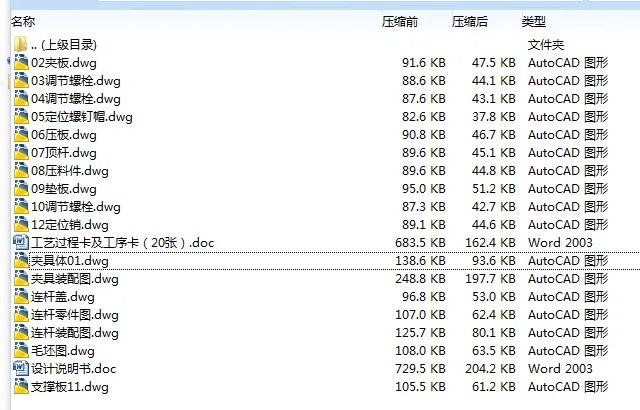
Task: Select 工艺过程卡及工序卡（20张）.doc file name
Action: 122,242
